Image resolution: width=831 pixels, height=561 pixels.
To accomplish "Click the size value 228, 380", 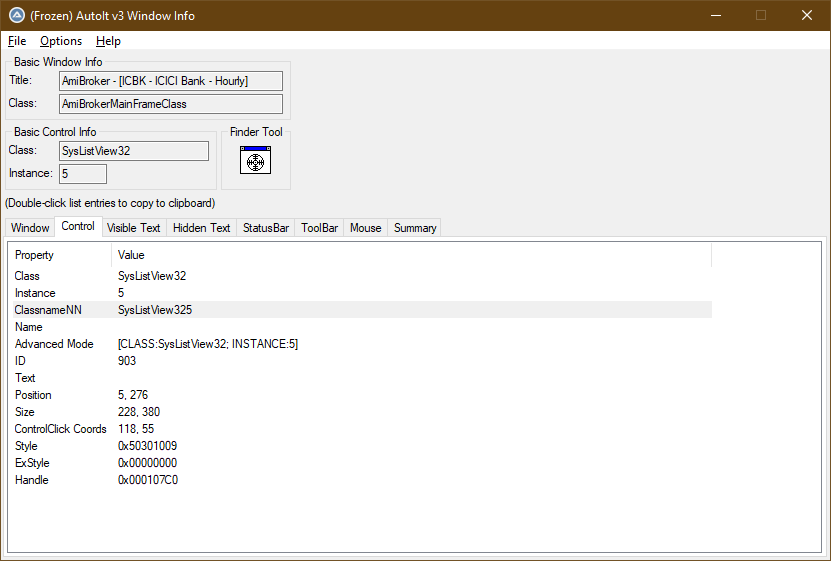I will [x=138, y=412].
